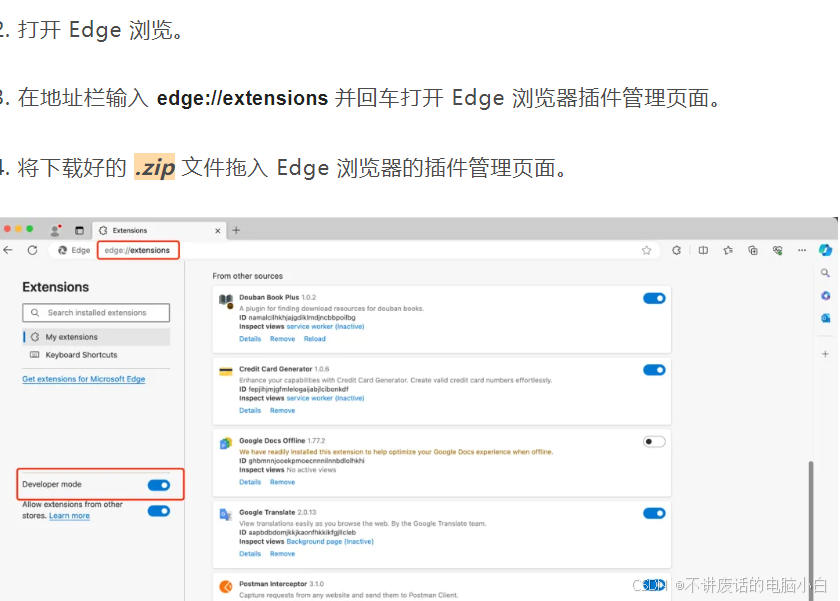840x601 pixels.
Task: Click the Postman Interceptor extension name
Action: [x=273, y=584]
